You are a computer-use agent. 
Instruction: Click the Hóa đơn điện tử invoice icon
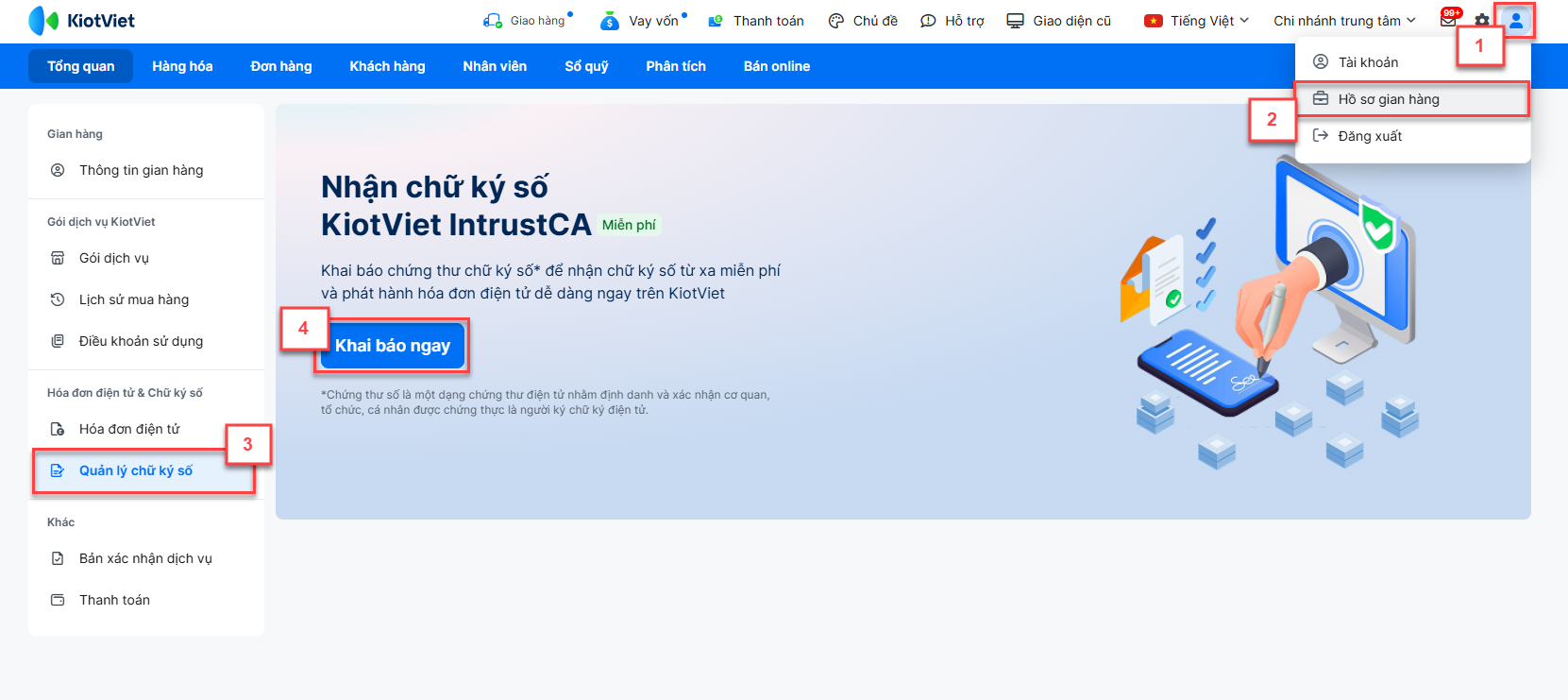point(58,429)
